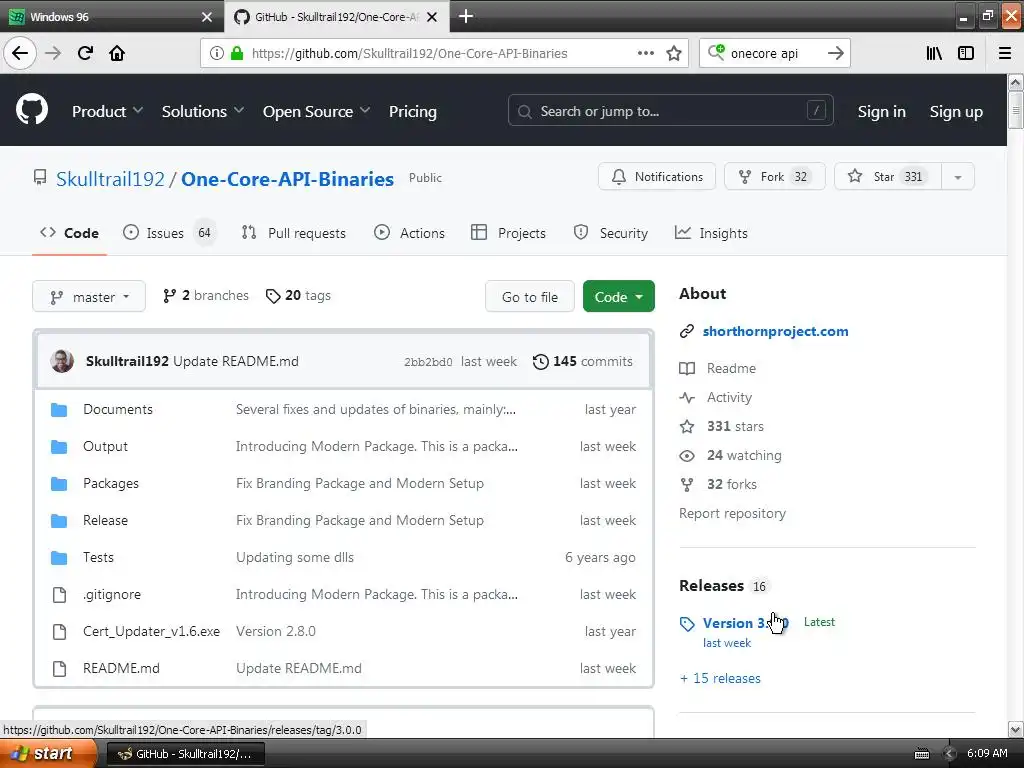Open the Issues tab
Image resolution: width=1024 pixels, height=768 pixels.
coord(168,233)
